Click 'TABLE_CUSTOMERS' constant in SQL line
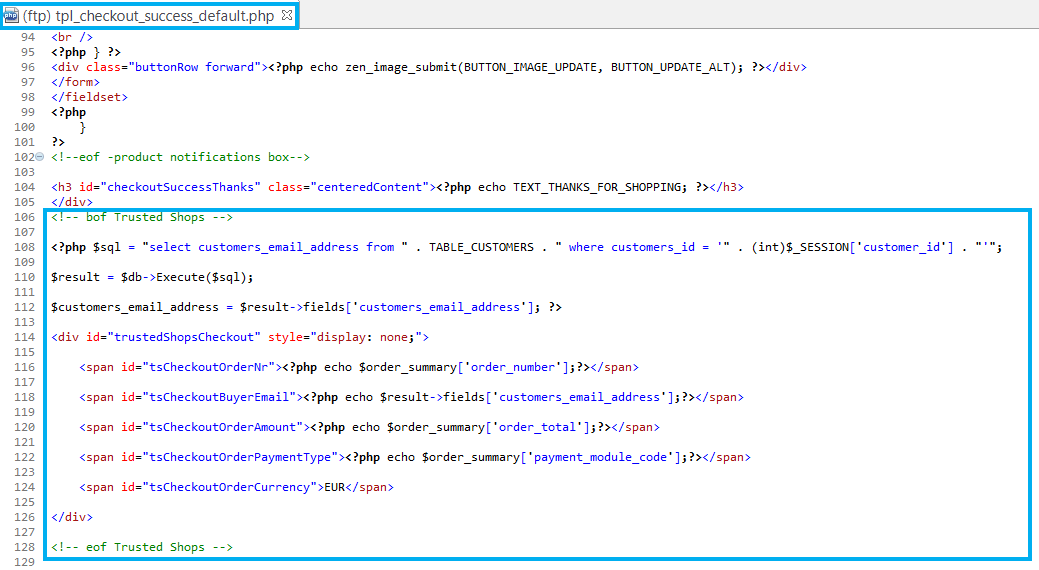This screenshot has height=570, width=1039. [x=481, y=247]
